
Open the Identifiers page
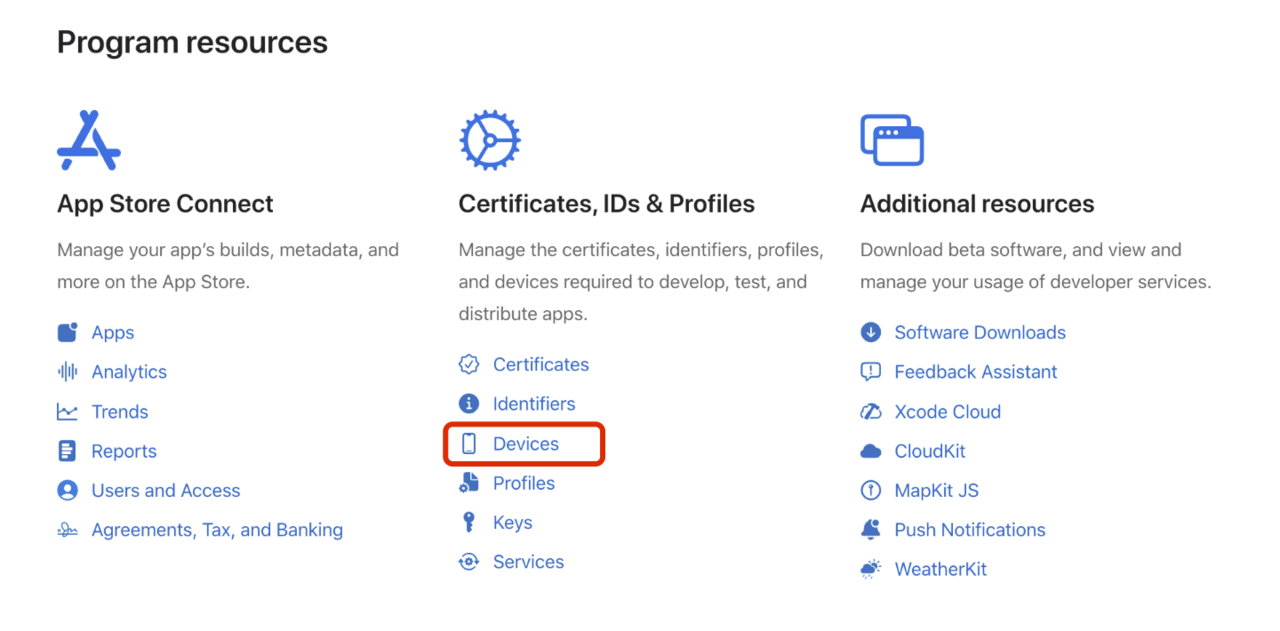pyautogui.click(x=533, y=404)
